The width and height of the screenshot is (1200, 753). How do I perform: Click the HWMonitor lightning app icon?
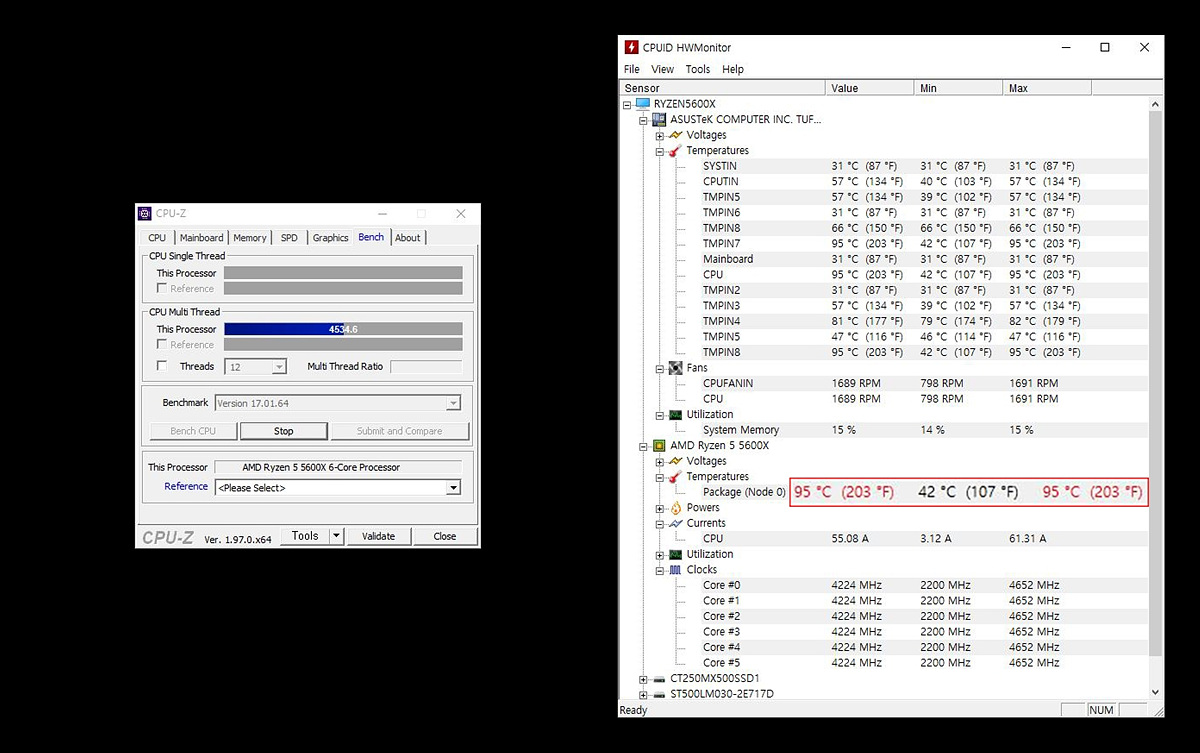[x=631, y=47]
